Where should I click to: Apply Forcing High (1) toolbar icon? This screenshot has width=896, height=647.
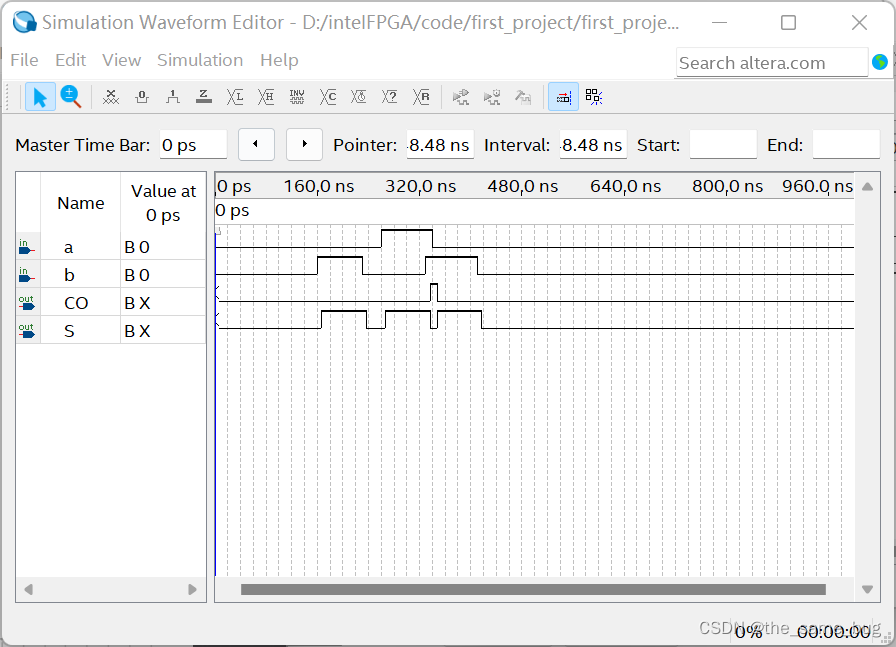pyautogui.click(x=173, y=97)
